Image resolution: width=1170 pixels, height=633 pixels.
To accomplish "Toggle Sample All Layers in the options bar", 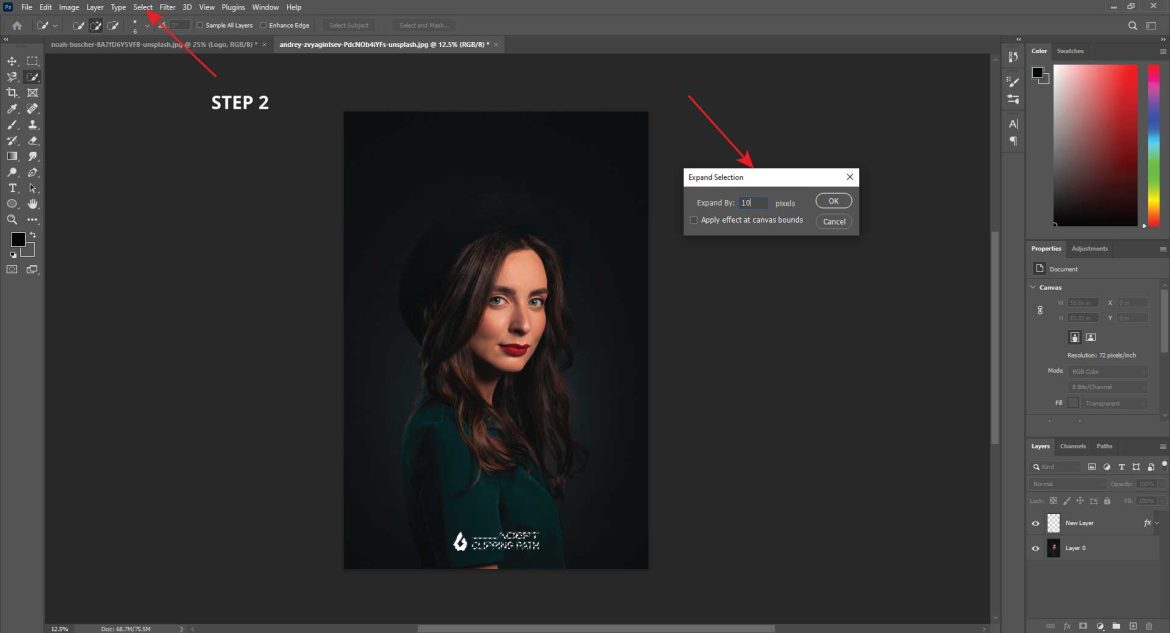I will pyautogui.click(x=200, y=25).
